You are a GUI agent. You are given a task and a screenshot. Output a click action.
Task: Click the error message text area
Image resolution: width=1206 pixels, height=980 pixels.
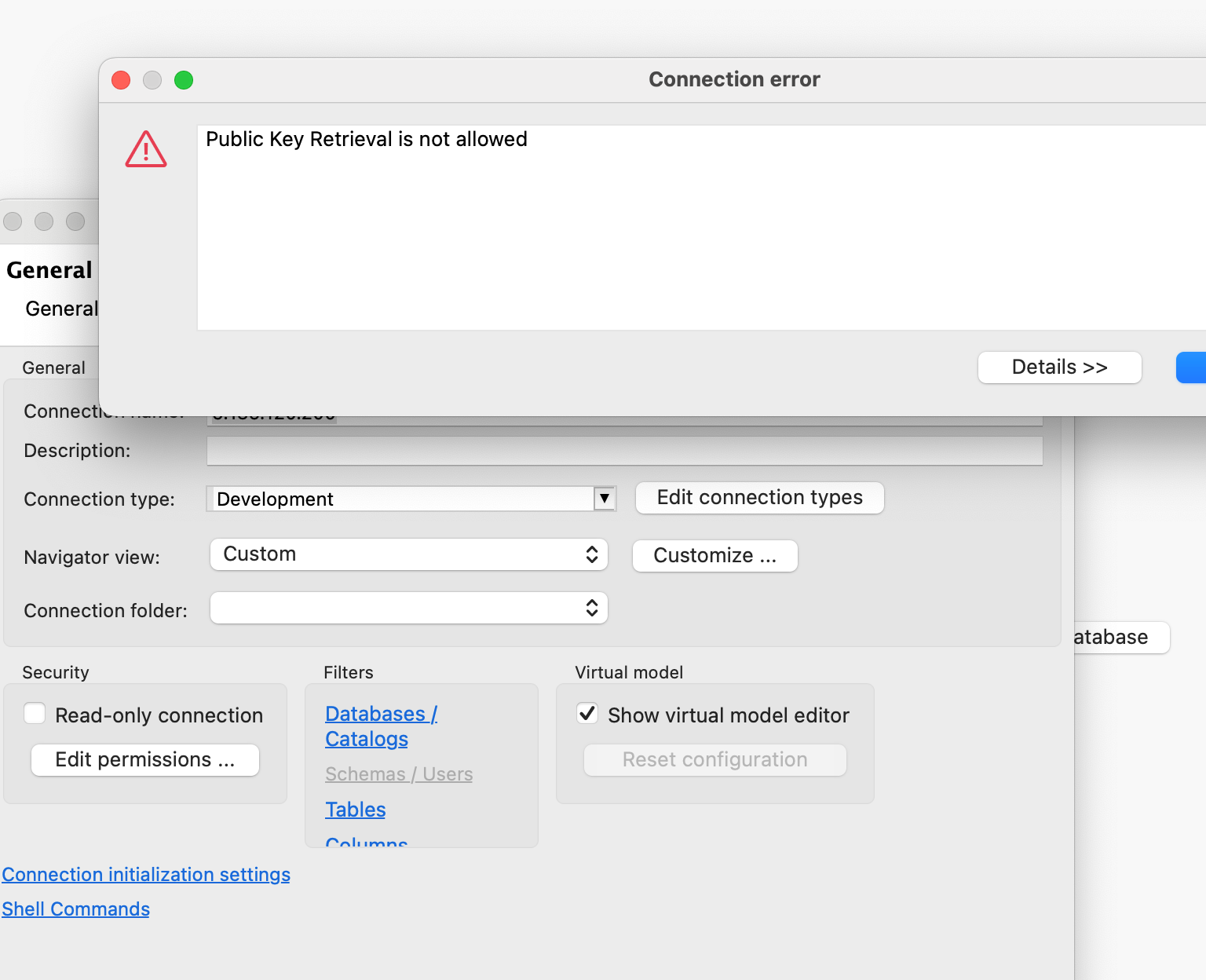click(701, 228)
